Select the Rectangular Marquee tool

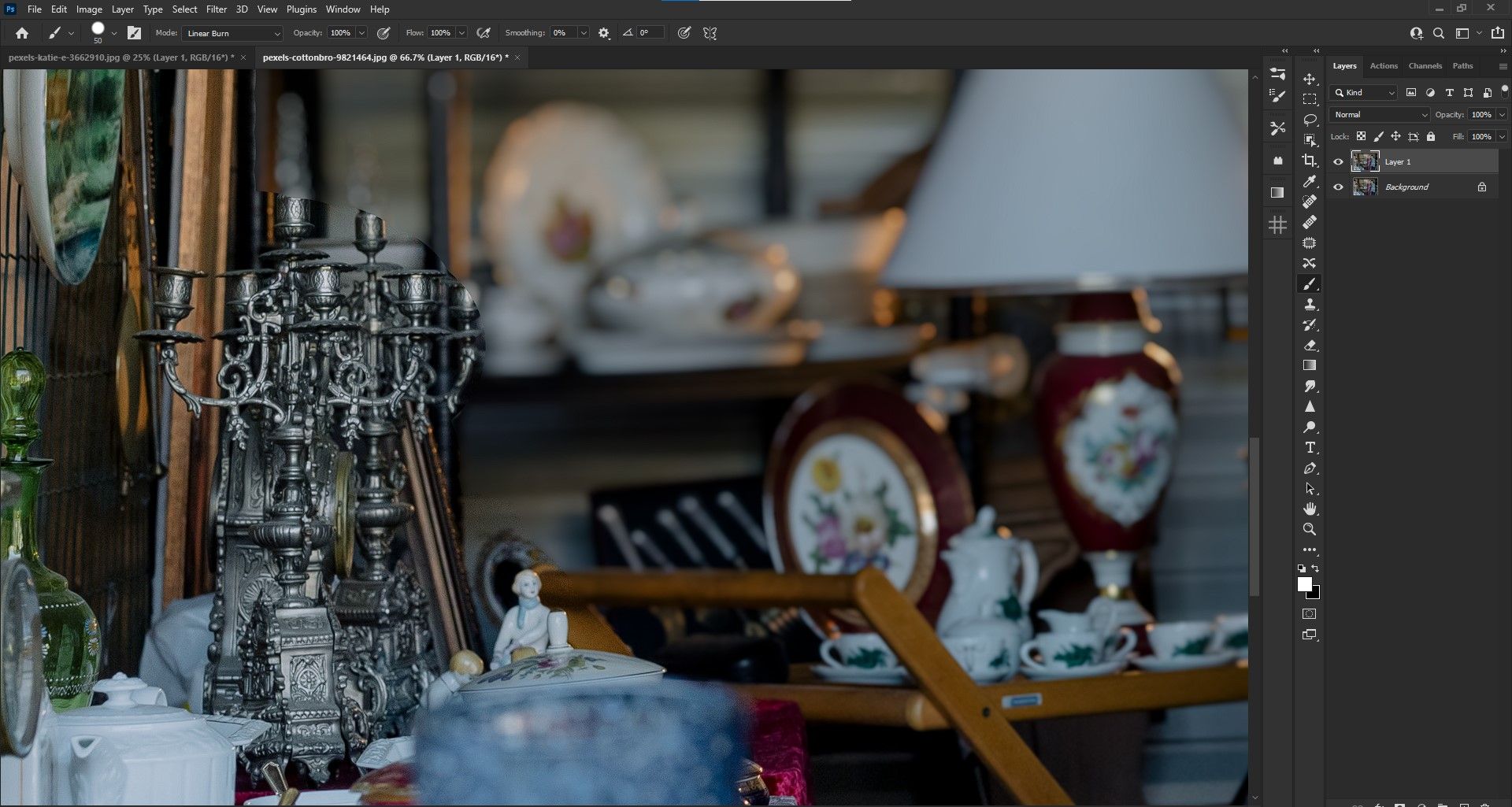coord(1310,100)
